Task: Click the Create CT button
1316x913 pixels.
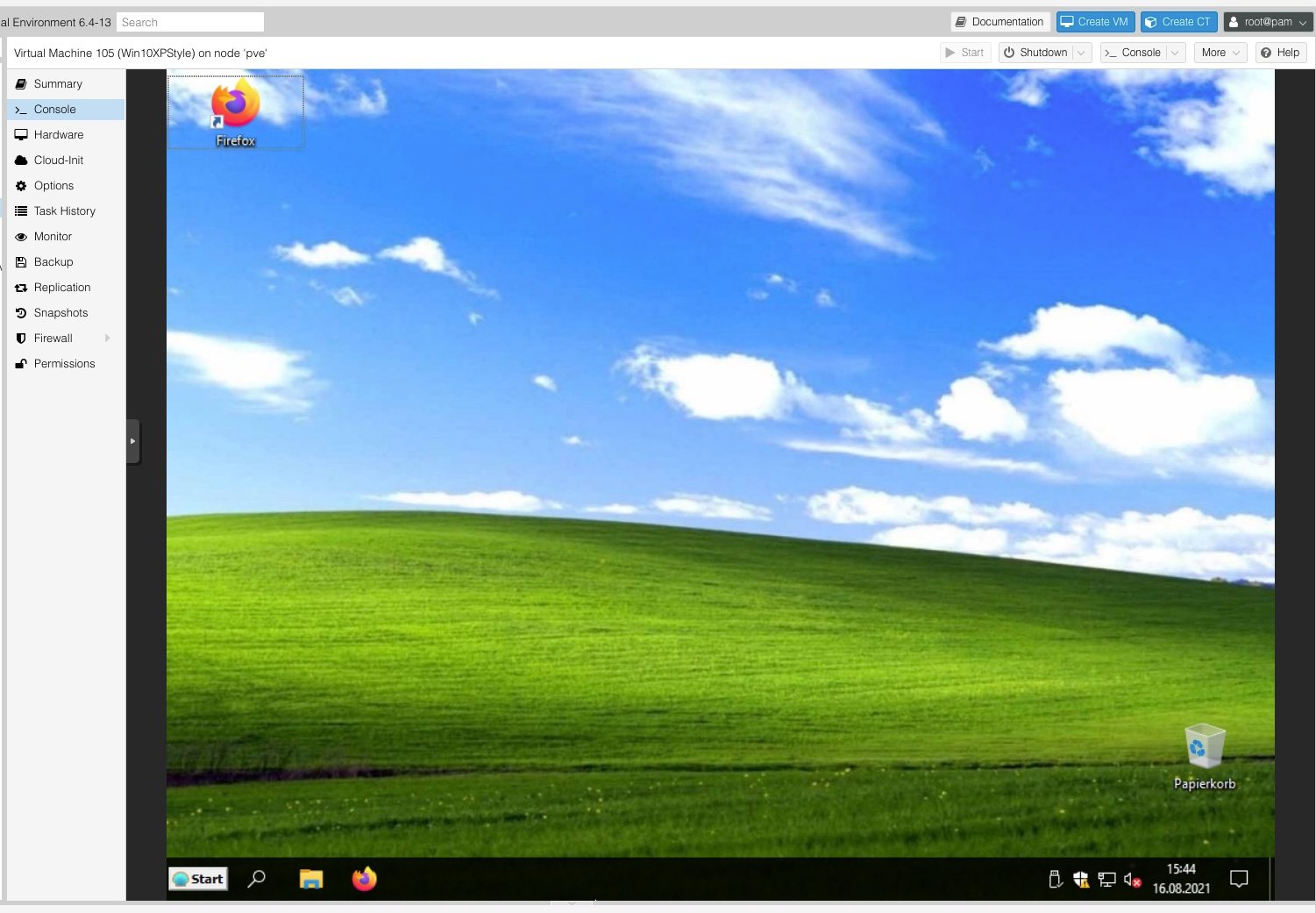Action: point(1178,22)
